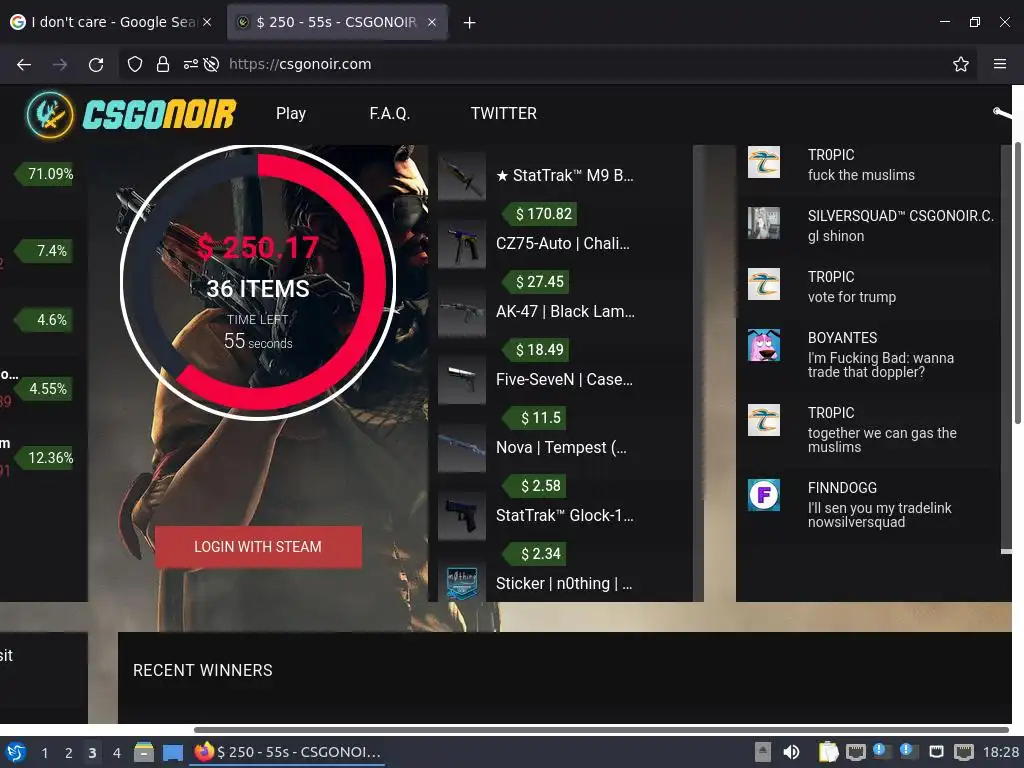
Task: Open the clipboard manager tray icon
Action: (x=827, y=752)
